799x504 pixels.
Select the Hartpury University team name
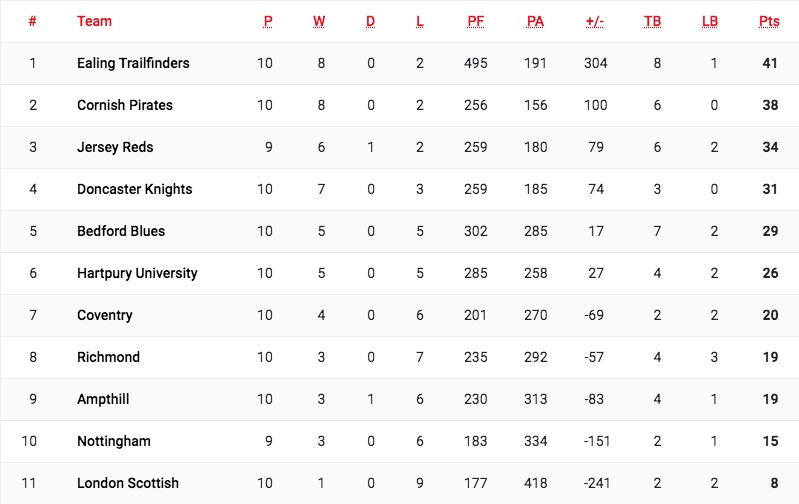(137, 273)
